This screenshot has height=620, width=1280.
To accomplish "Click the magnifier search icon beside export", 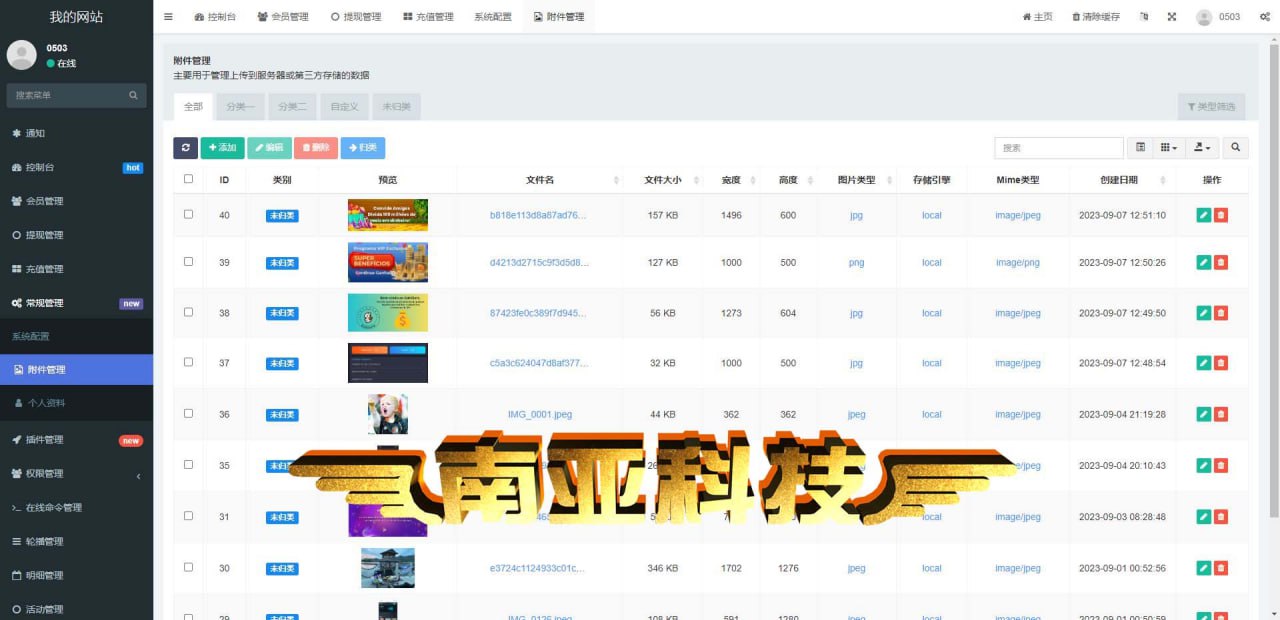I will [1236, 148].
